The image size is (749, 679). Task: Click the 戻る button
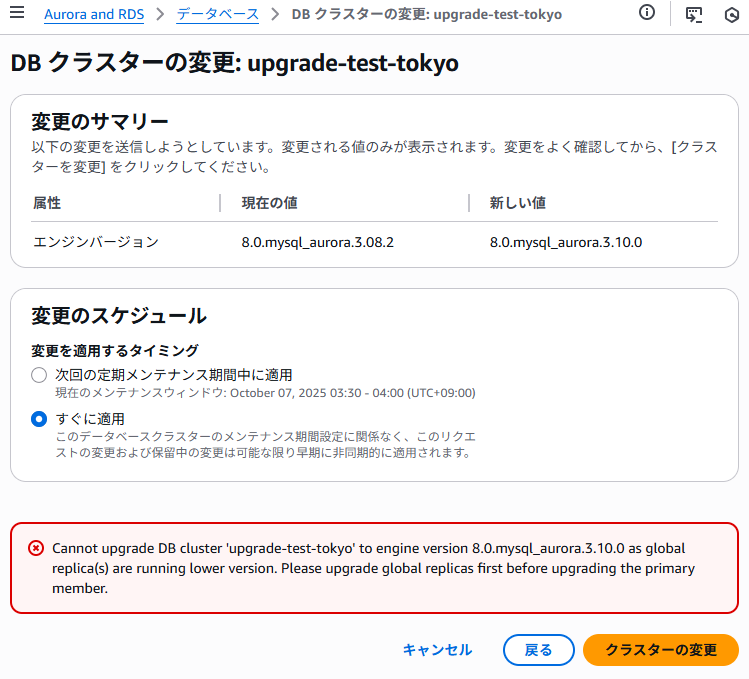[538, 650]
